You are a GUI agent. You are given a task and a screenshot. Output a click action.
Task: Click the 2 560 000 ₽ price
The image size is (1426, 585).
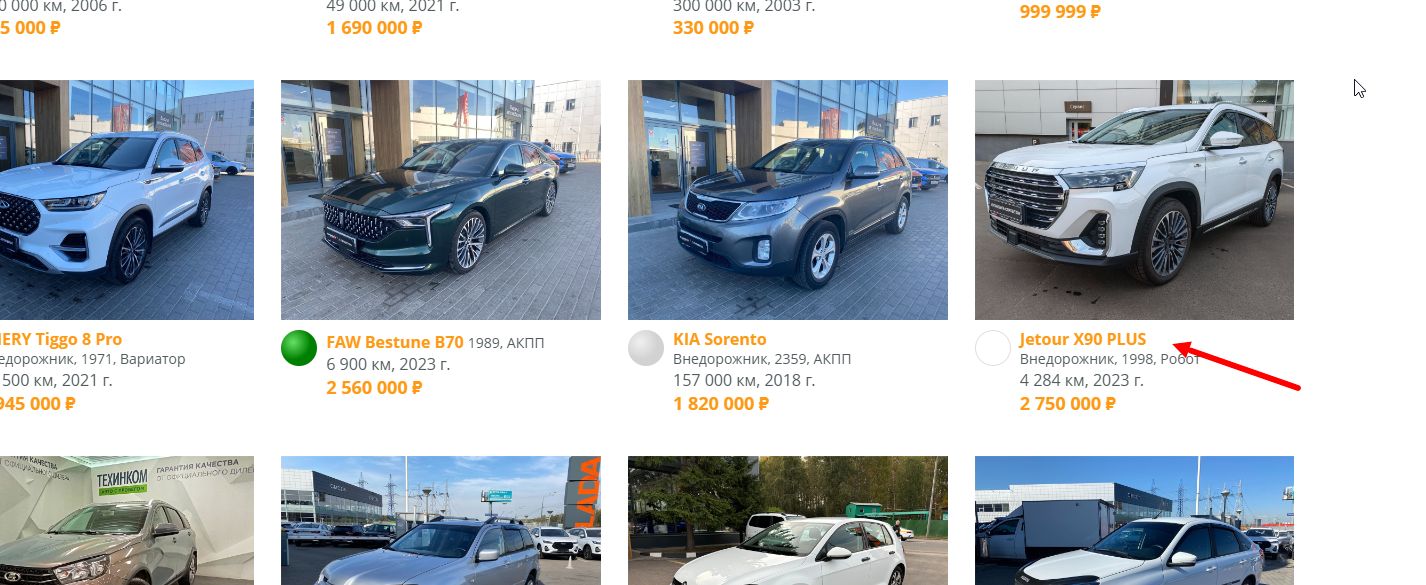(374, 387)
